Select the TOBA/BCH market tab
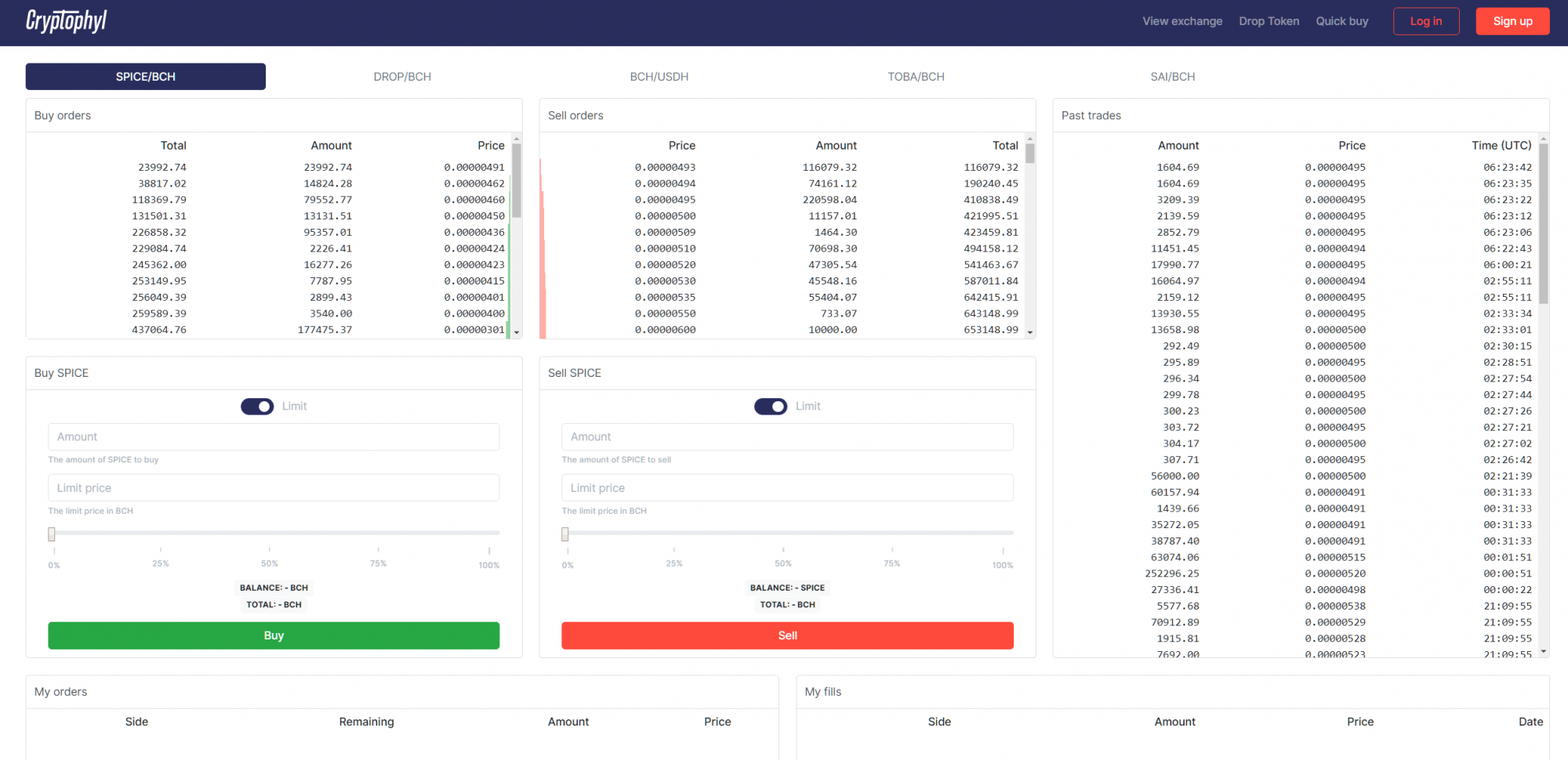Screen dimensions: 1568x760 click(916, 77)
